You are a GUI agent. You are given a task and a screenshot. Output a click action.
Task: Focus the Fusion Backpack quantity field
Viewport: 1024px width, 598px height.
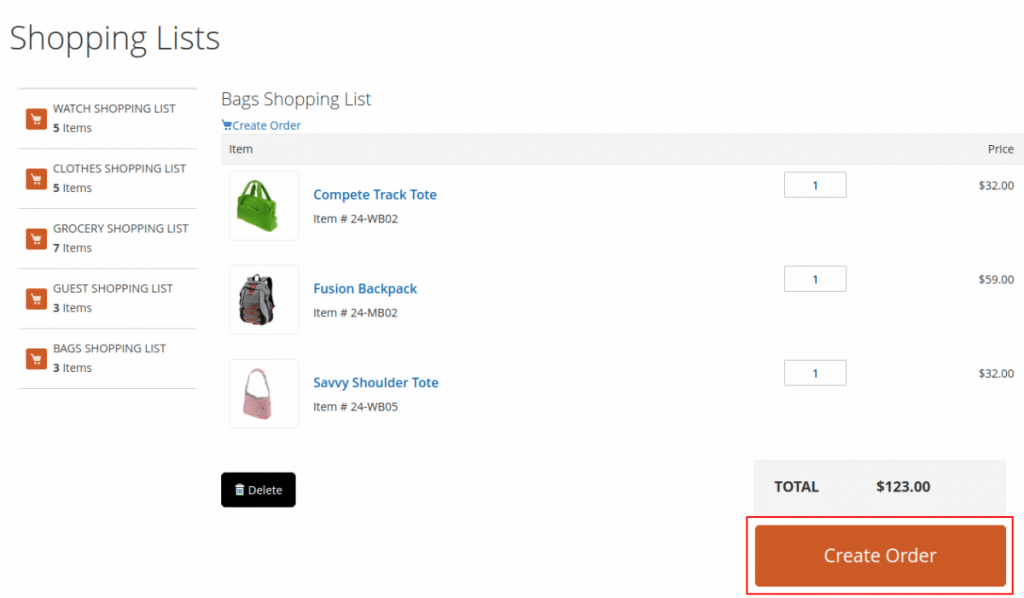(815, 279)
